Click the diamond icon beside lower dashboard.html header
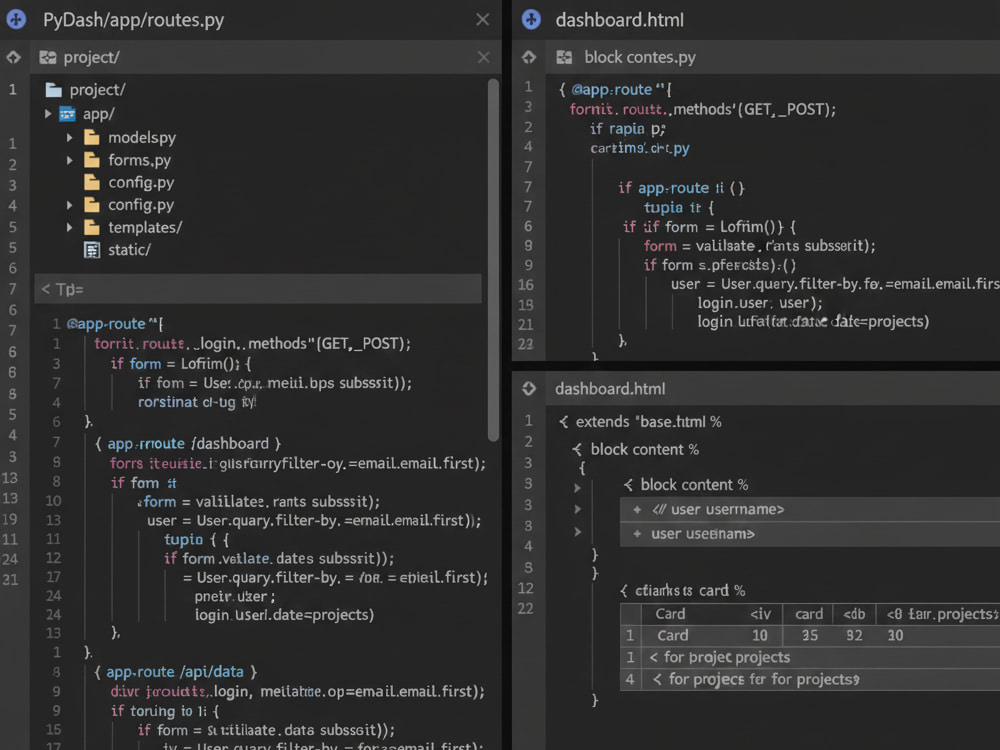1000x750 pixels. pyautogui.click(x=529, y=388)
